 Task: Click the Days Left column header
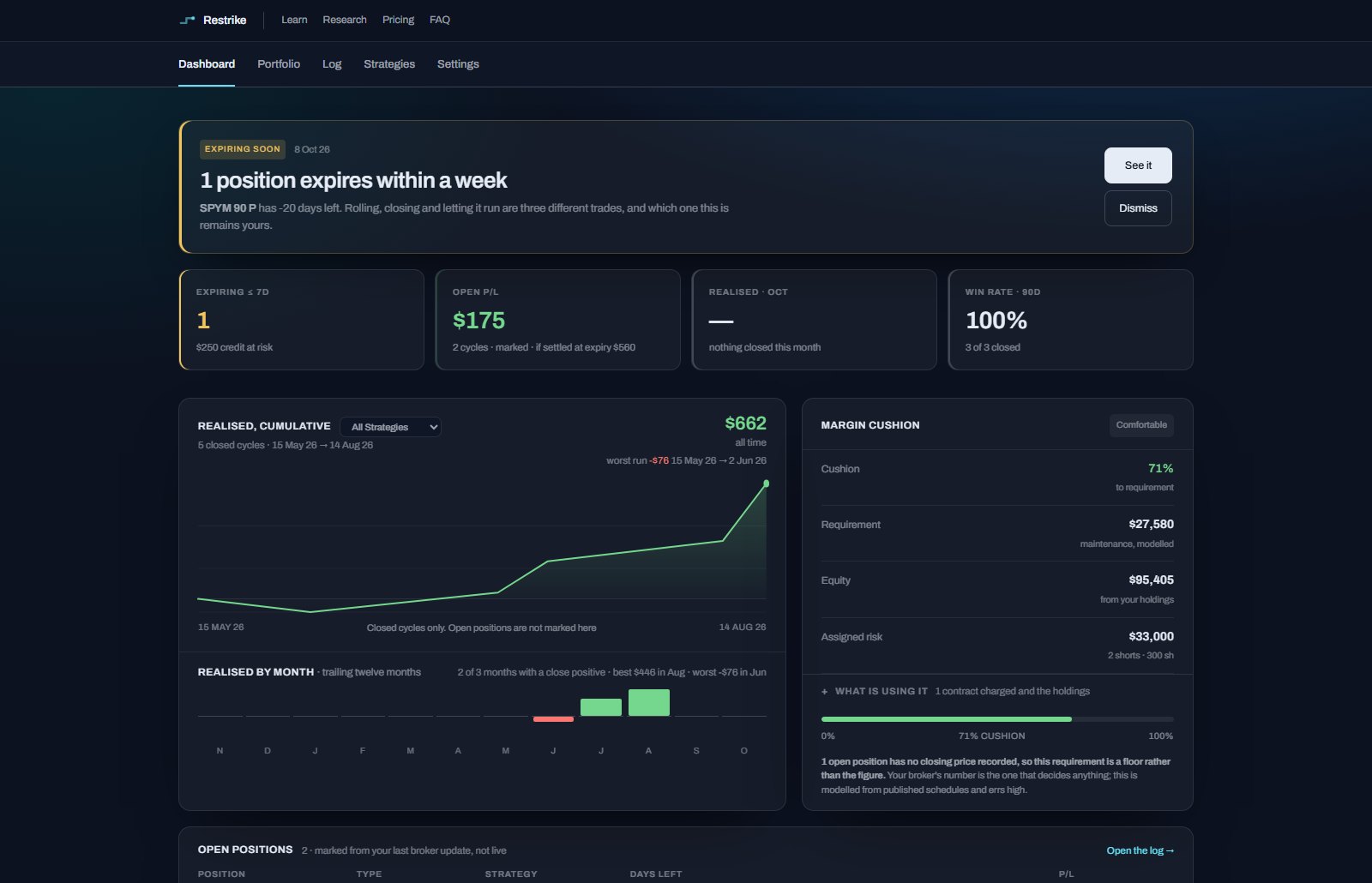click(x=656, y=874)
